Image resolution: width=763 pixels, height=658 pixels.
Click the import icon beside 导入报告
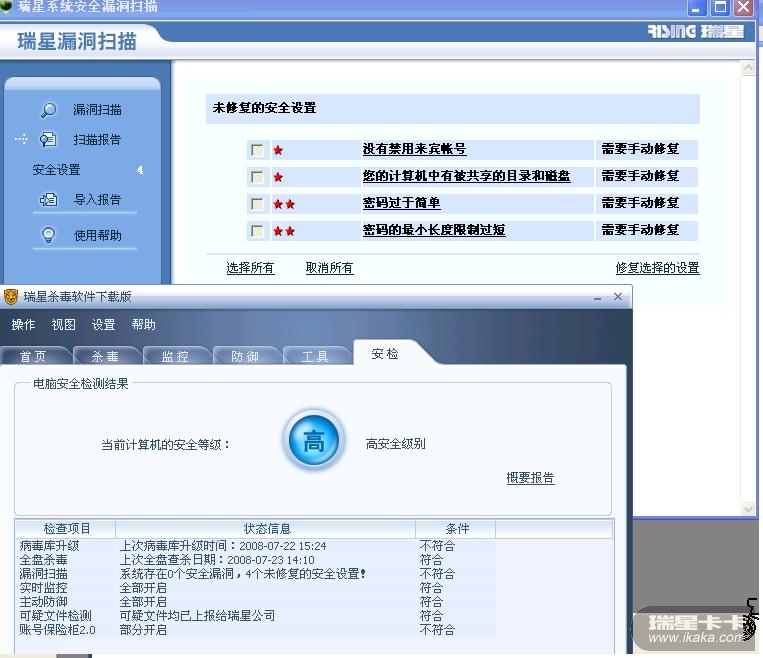[x=48, y=200]
